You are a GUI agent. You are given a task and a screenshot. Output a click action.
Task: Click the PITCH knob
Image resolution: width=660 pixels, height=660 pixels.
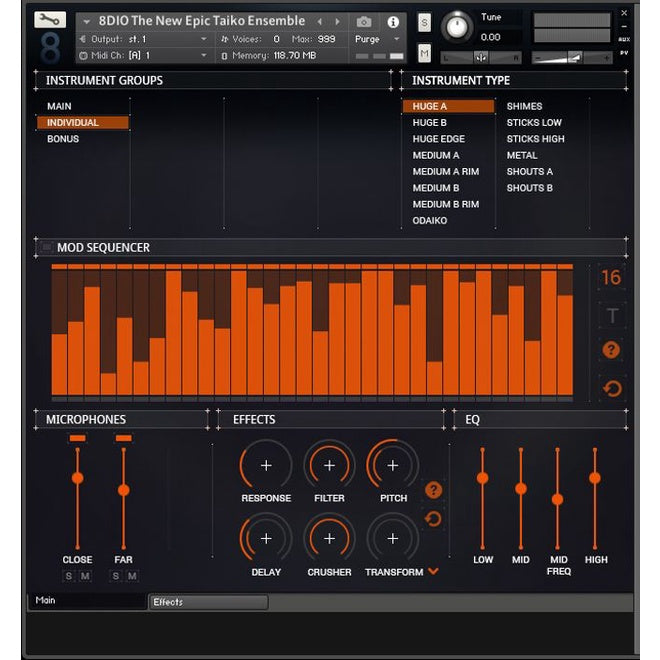click(x=393, y=465)
